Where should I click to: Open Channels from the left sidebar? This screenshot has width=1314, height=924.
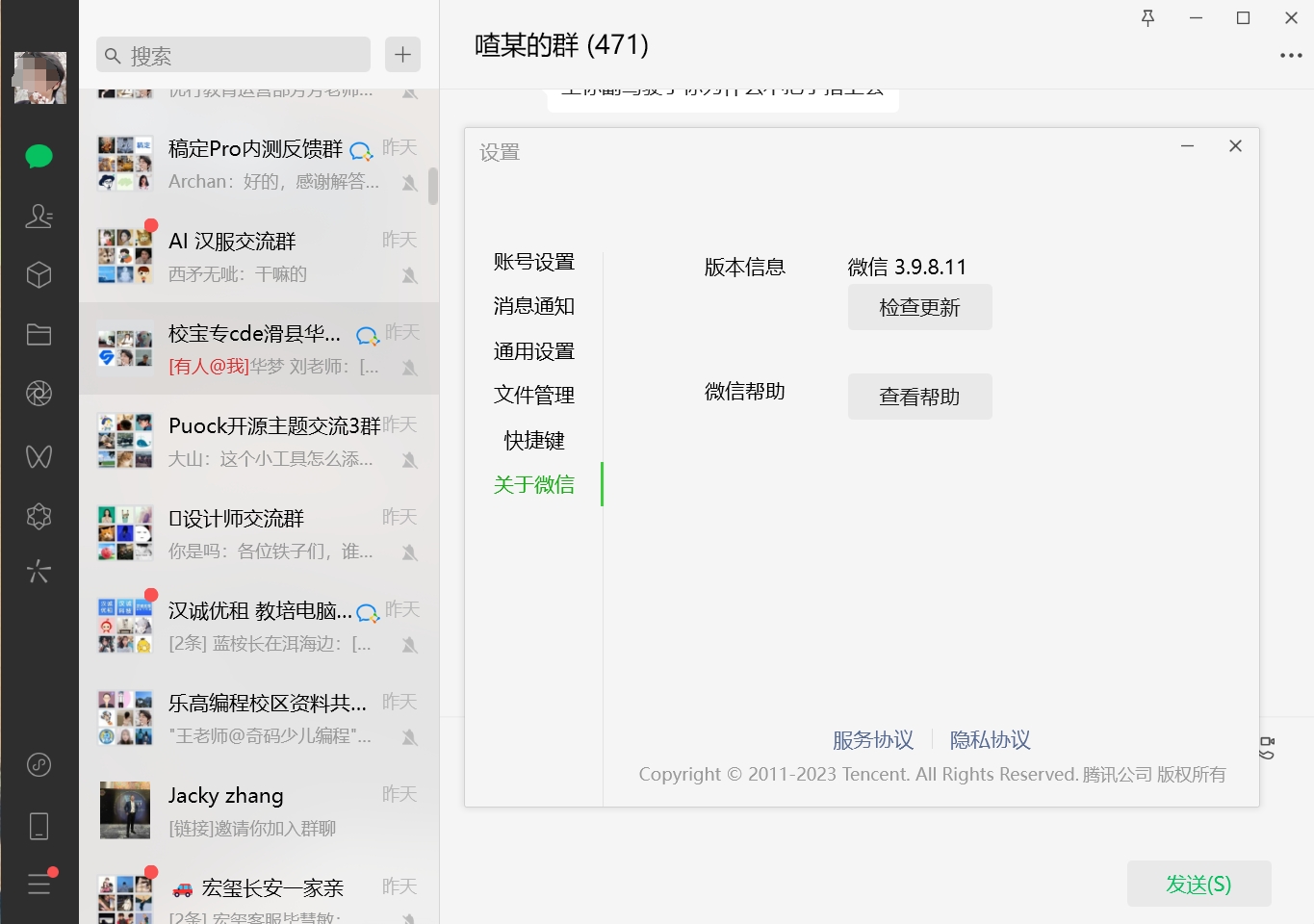39,456
